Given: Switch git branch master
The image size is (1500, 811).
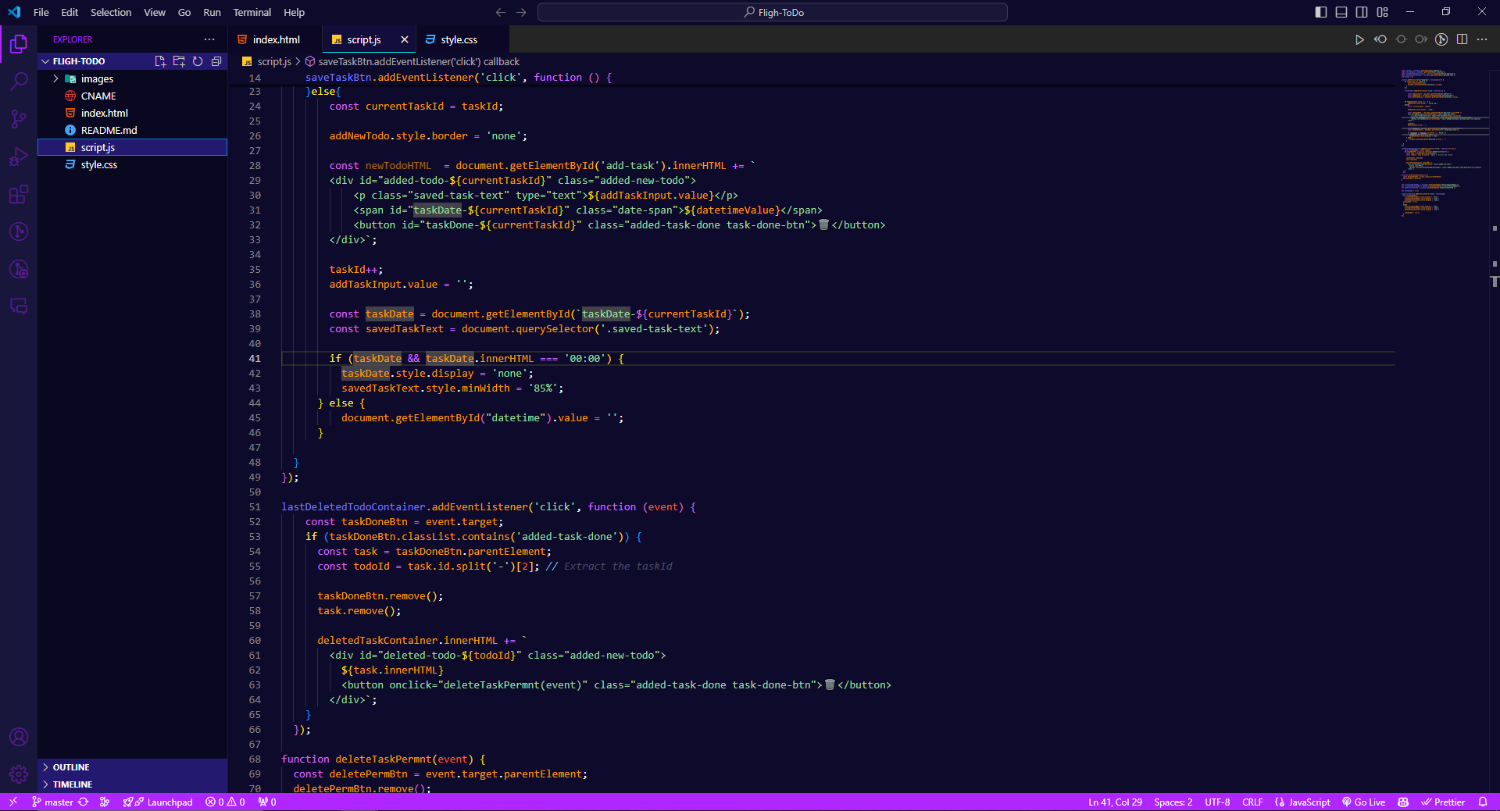Looking at the screenshot, I should point(52,802).
